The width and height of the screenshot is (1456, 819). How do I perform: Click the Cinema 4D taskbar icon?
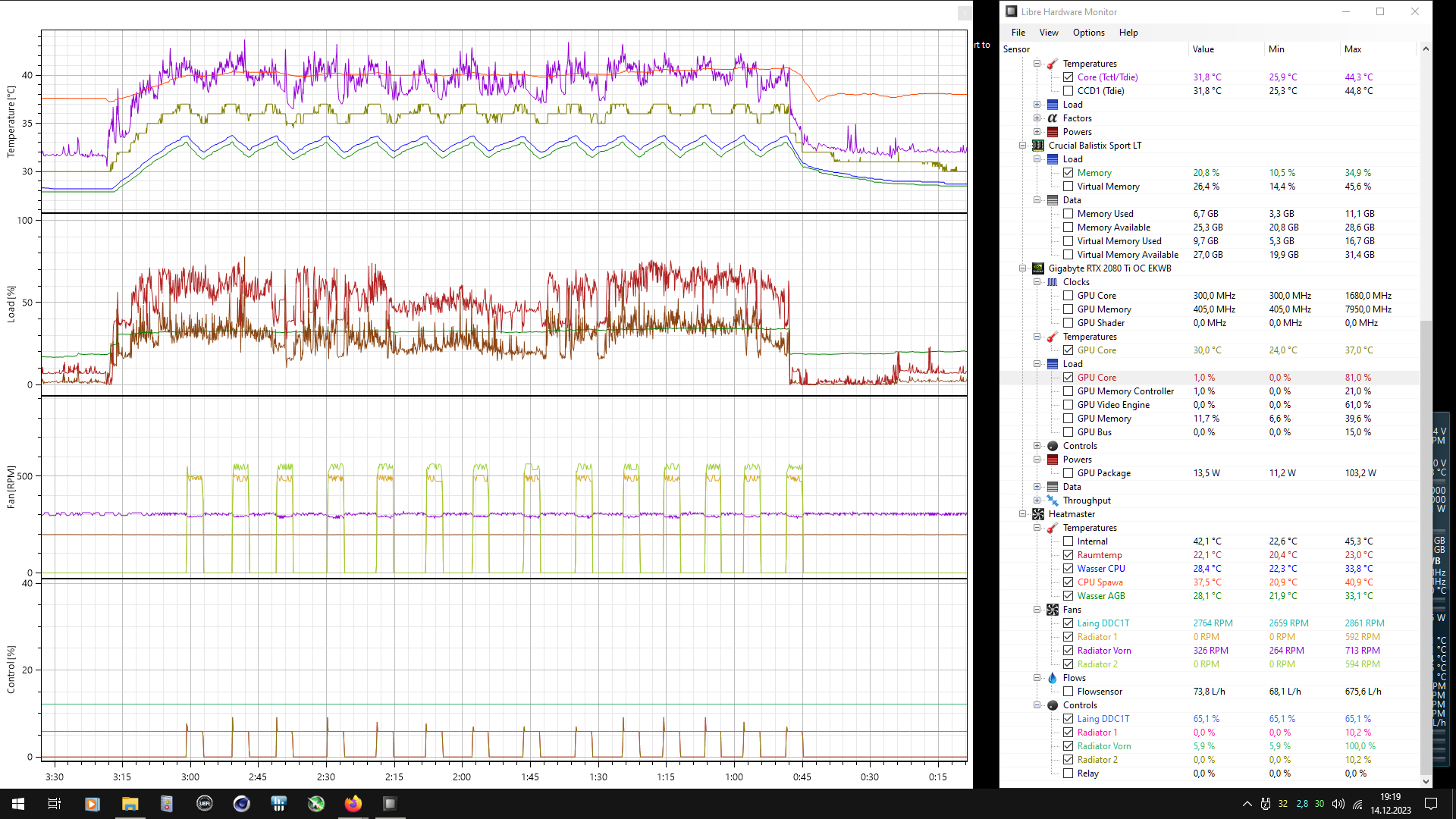241,804
